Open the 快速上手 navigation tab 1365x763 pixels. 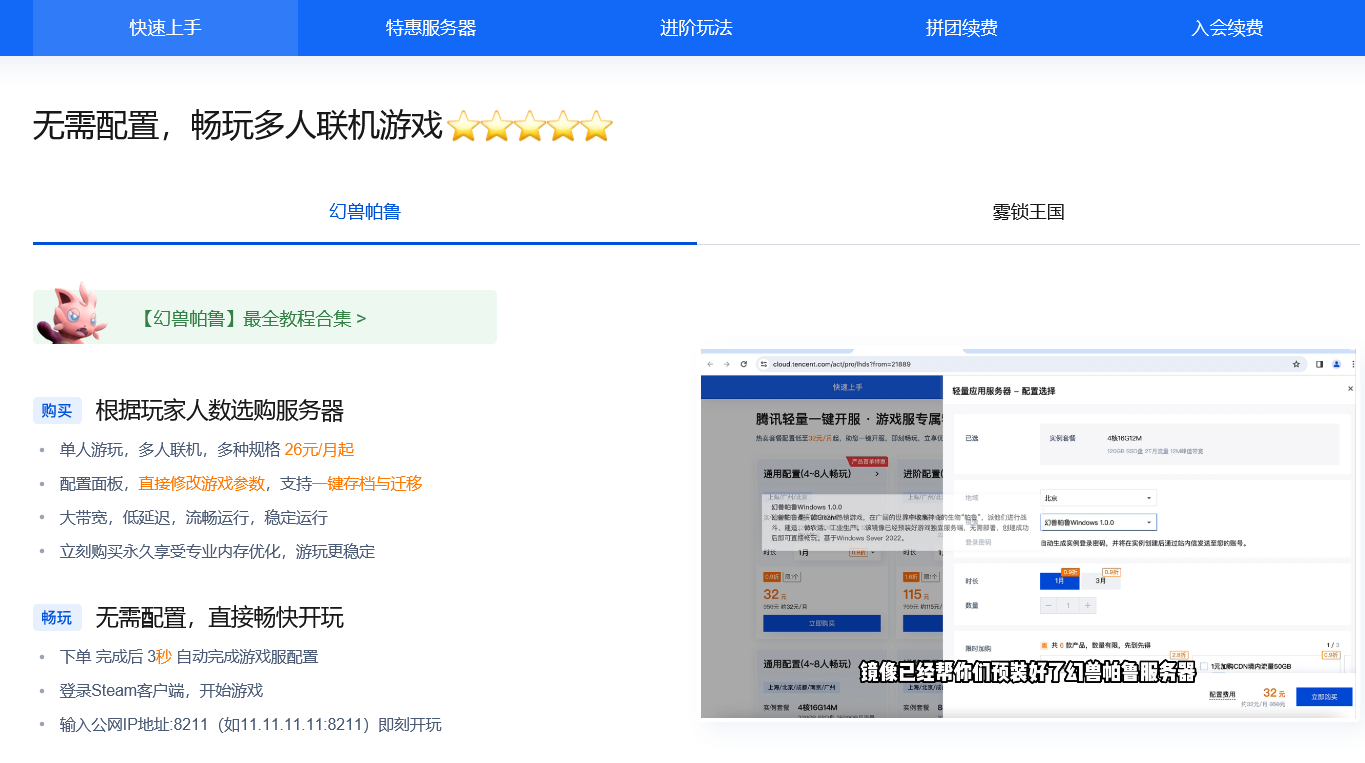(x=165, y=28)
